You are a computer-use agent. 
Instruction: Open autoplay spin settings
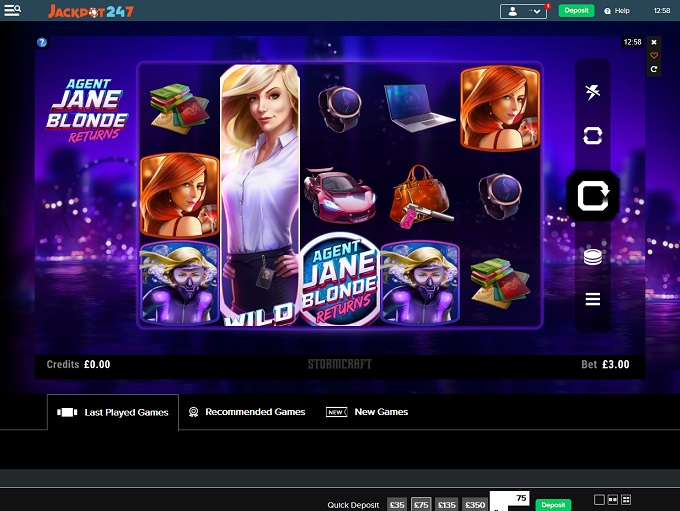[593, 135]
